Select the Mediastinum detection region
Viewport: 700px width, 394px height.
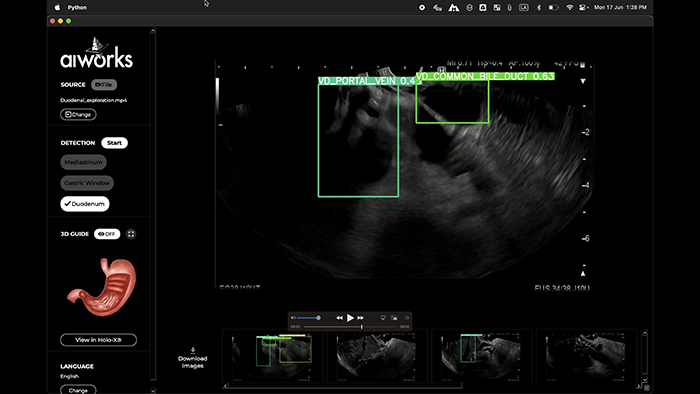pyautogui.click(x=83, y=162)
